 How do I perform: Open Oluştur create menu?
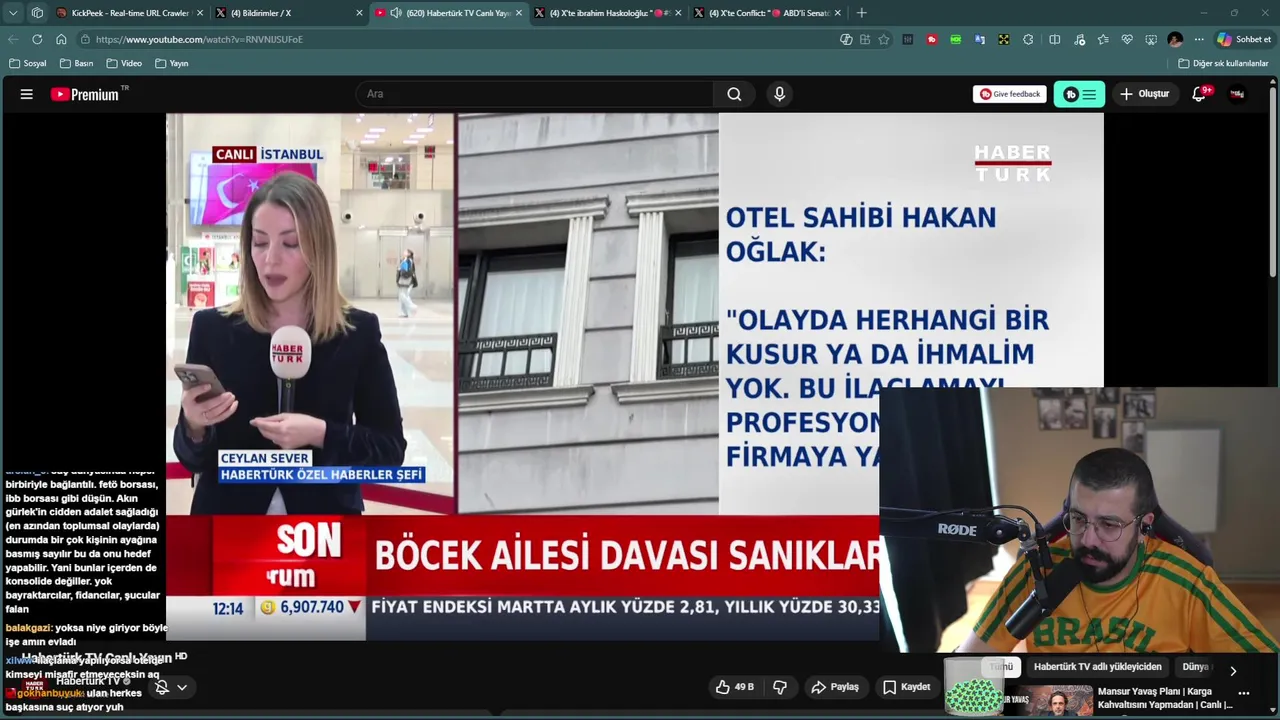coord(1144,94)
